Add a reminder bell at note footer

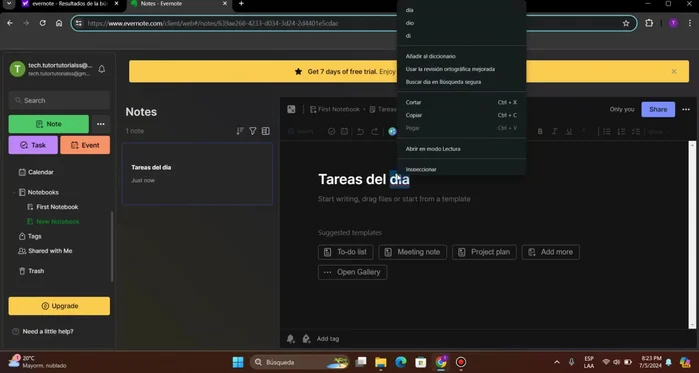tap(291, 339)
